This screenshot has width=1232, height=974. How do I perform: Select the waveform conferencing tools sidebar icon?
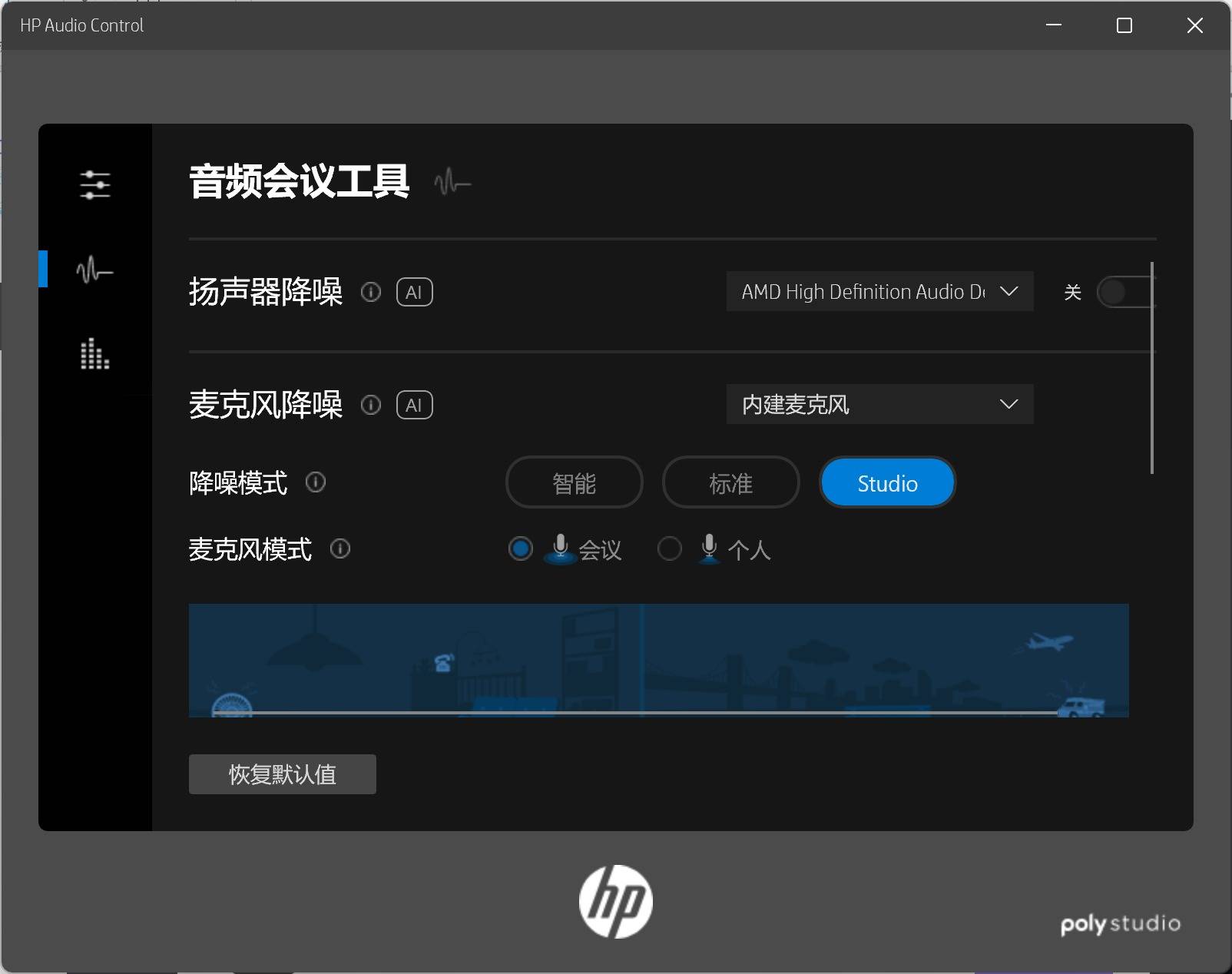click(94, 270)
